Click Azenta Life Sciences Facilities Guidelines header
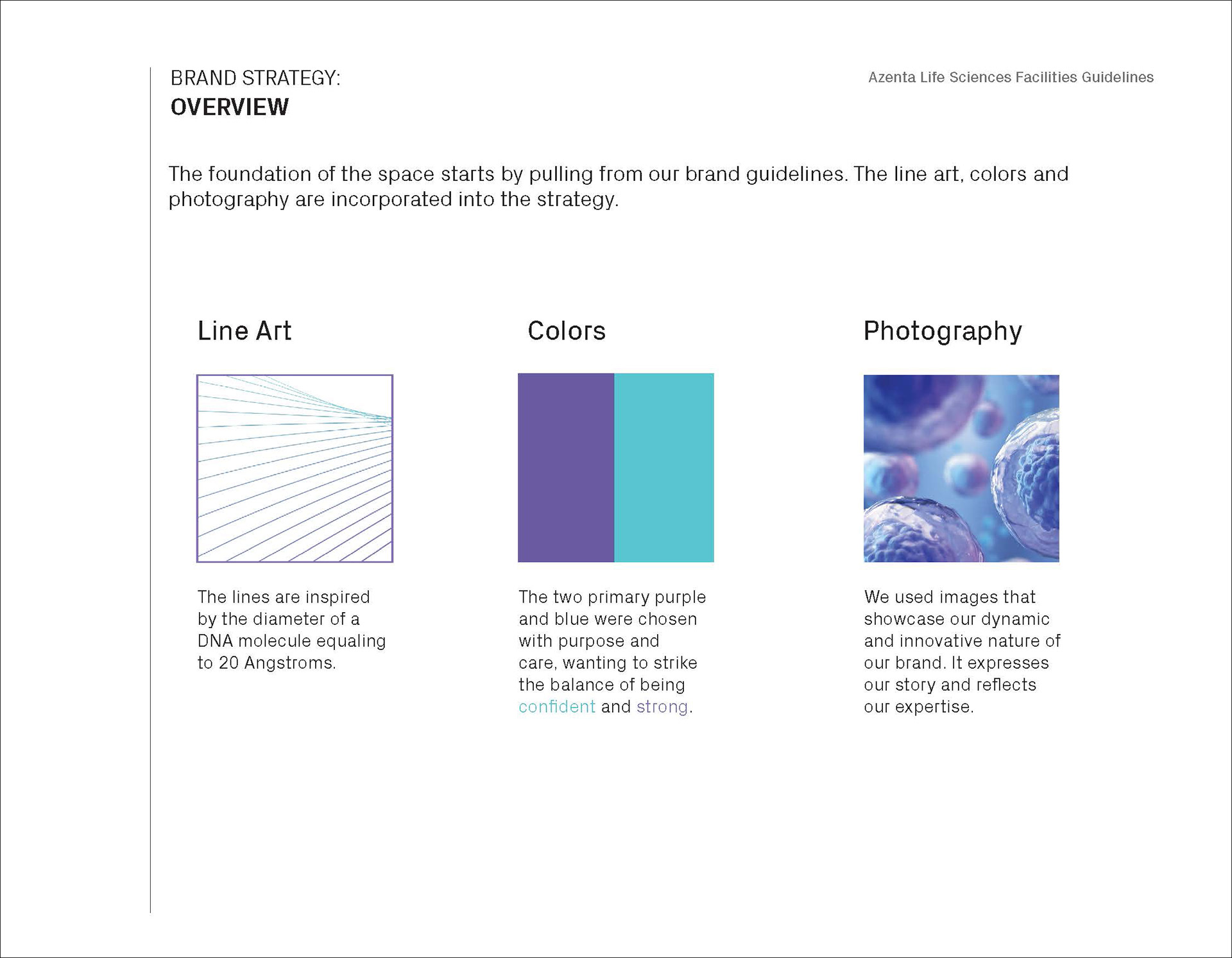 [x=1011, y=78]
